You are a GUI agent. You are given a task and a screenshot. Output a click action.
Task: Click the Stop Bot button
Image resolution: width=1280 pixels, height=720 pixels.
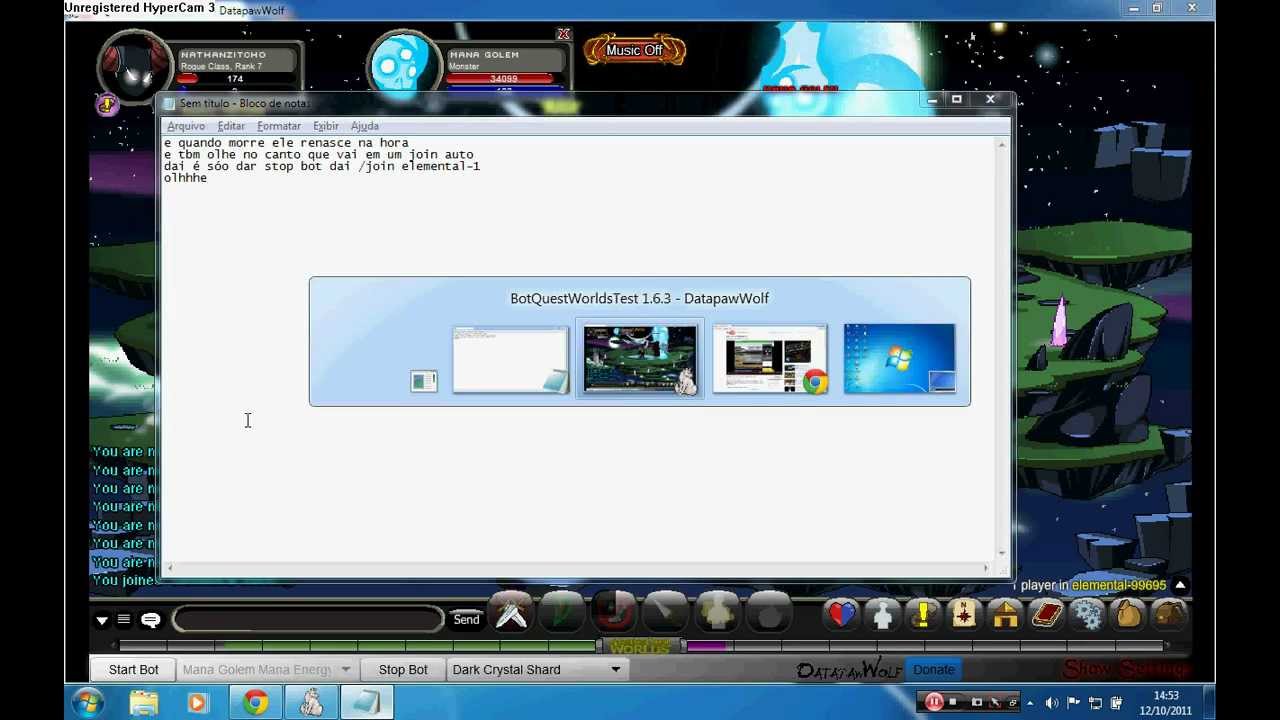click(x=403, y=670)
